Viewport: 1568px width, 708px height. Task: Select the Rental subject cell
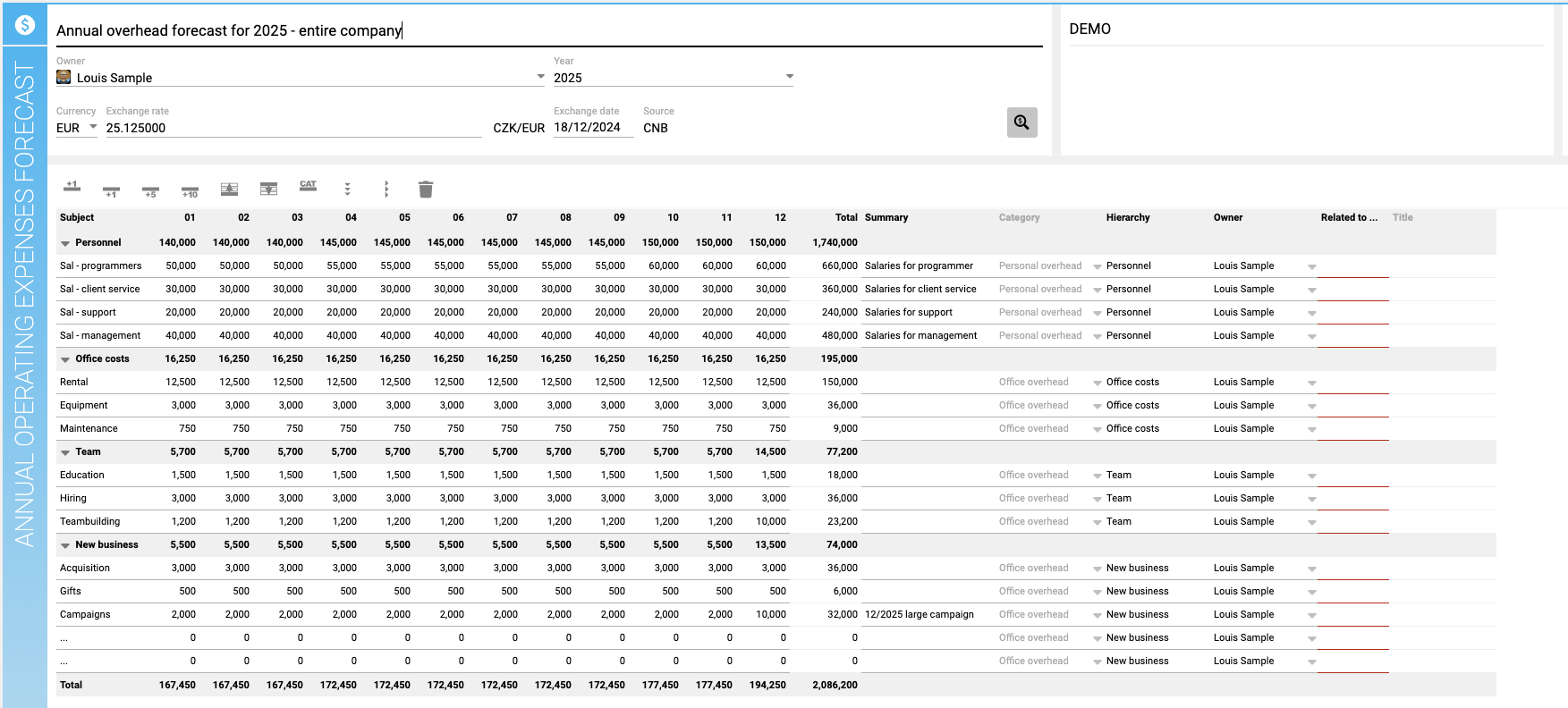[x=74, y=382]
